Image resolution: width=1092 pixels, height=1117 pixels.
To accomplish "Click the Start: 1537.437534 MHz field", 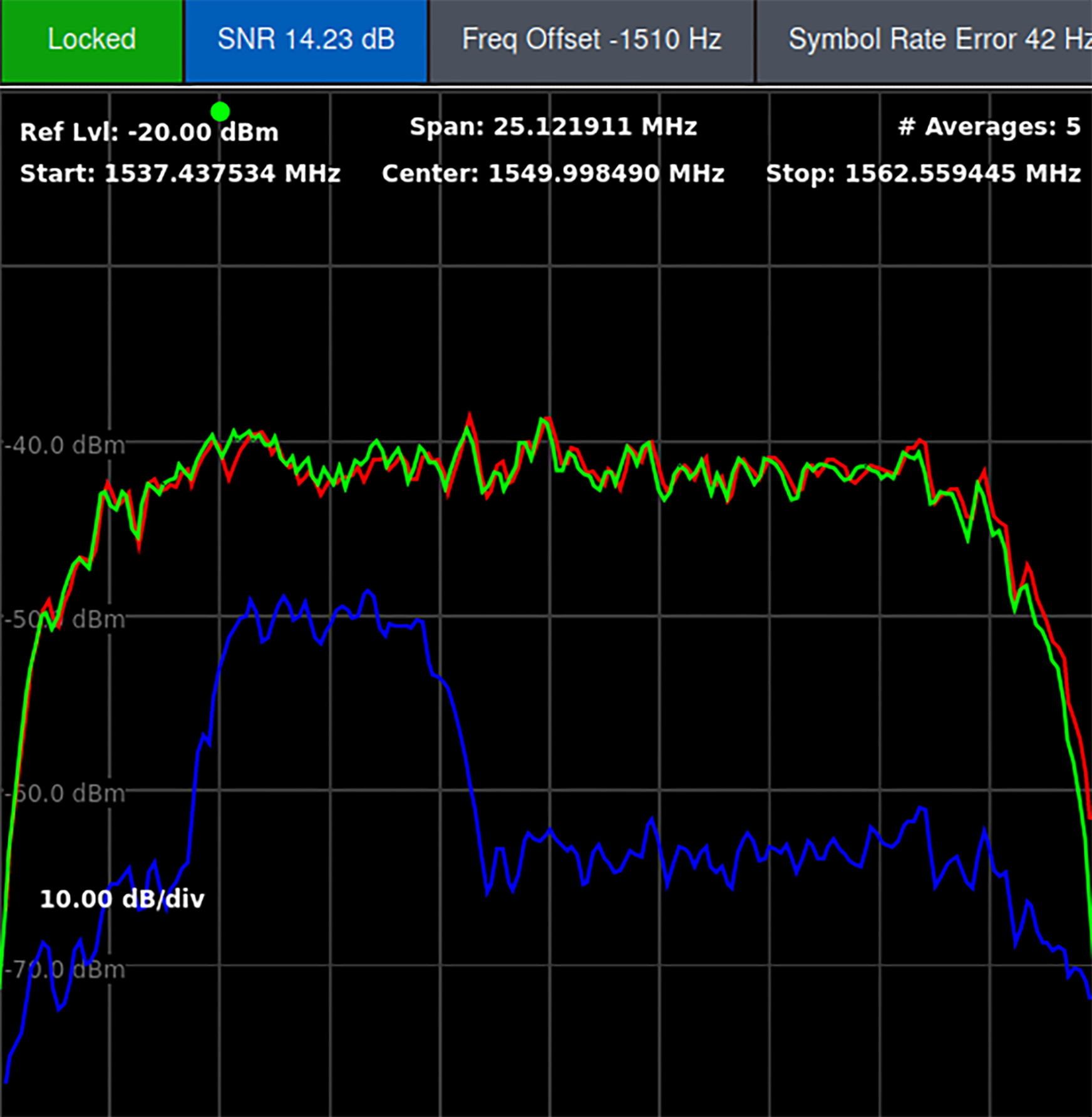I will (180, 173).
